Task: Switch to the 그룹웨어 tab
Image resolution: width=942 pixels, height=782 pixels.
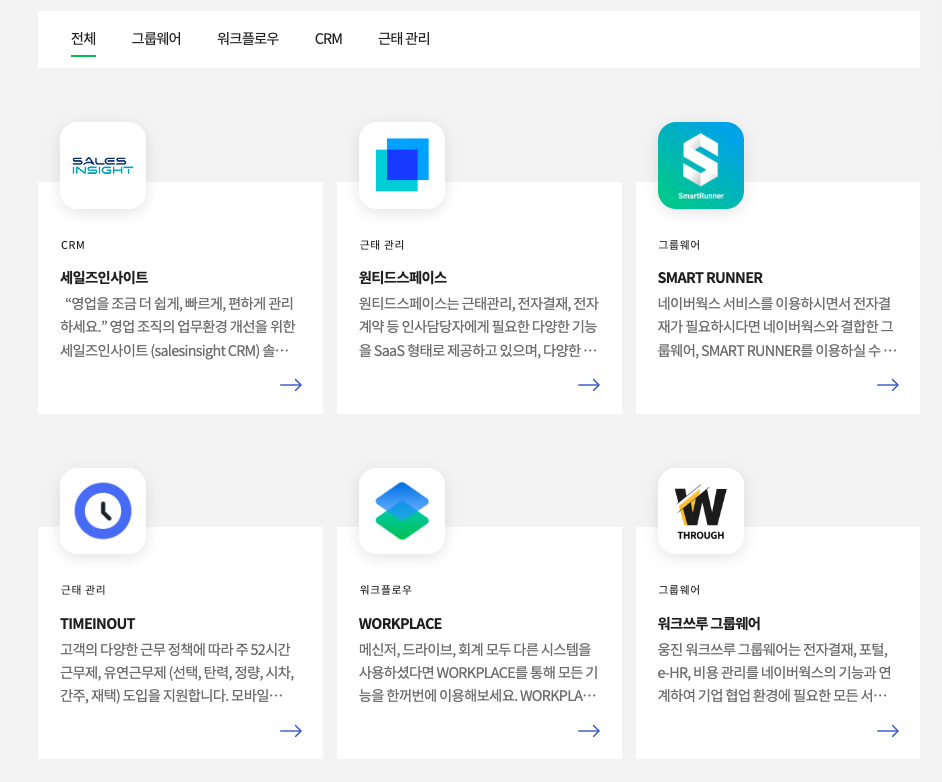Action: (x=156, y=39)
